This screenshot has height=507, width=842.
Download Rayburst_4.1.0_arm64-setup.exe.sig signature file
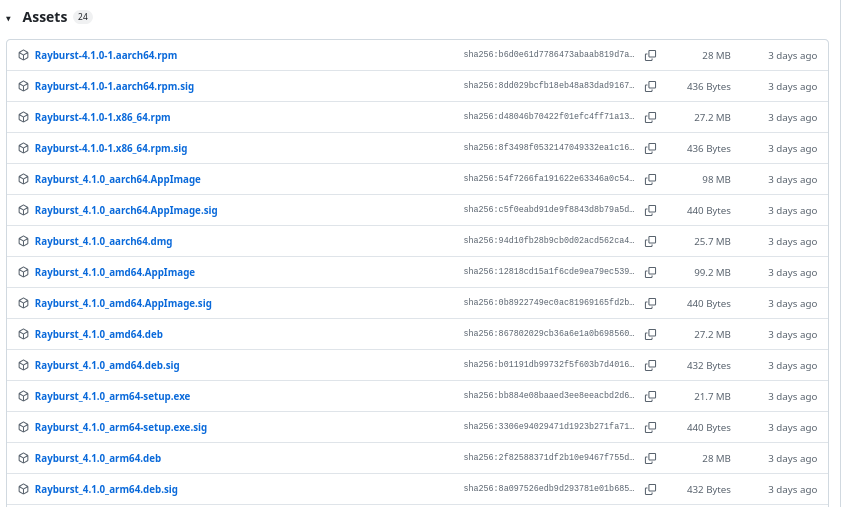[x=121, y=428]
